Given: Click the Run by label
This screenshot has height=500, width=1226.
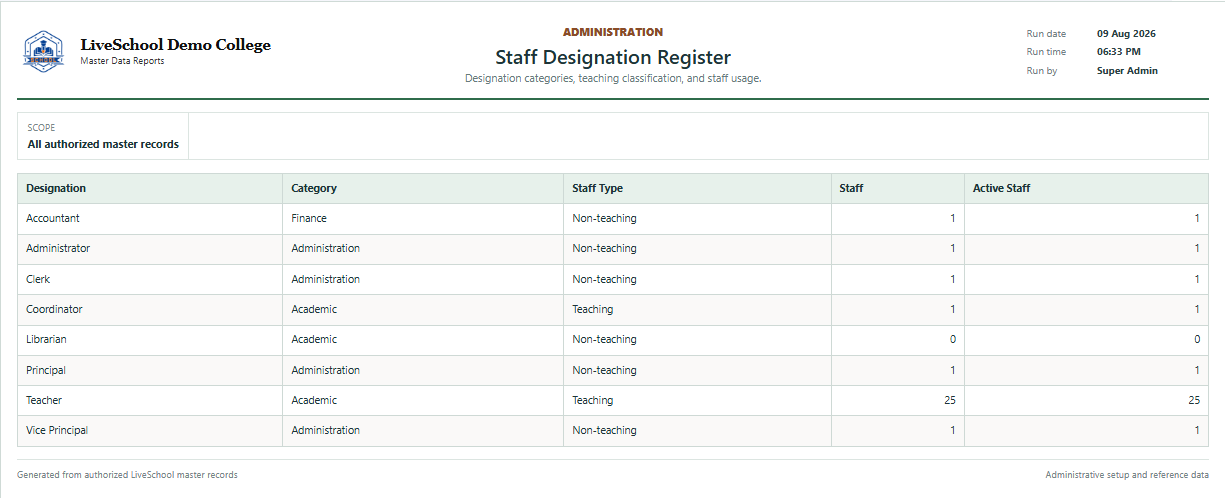Looking at the screenshot, I should tap(1041, 71).
